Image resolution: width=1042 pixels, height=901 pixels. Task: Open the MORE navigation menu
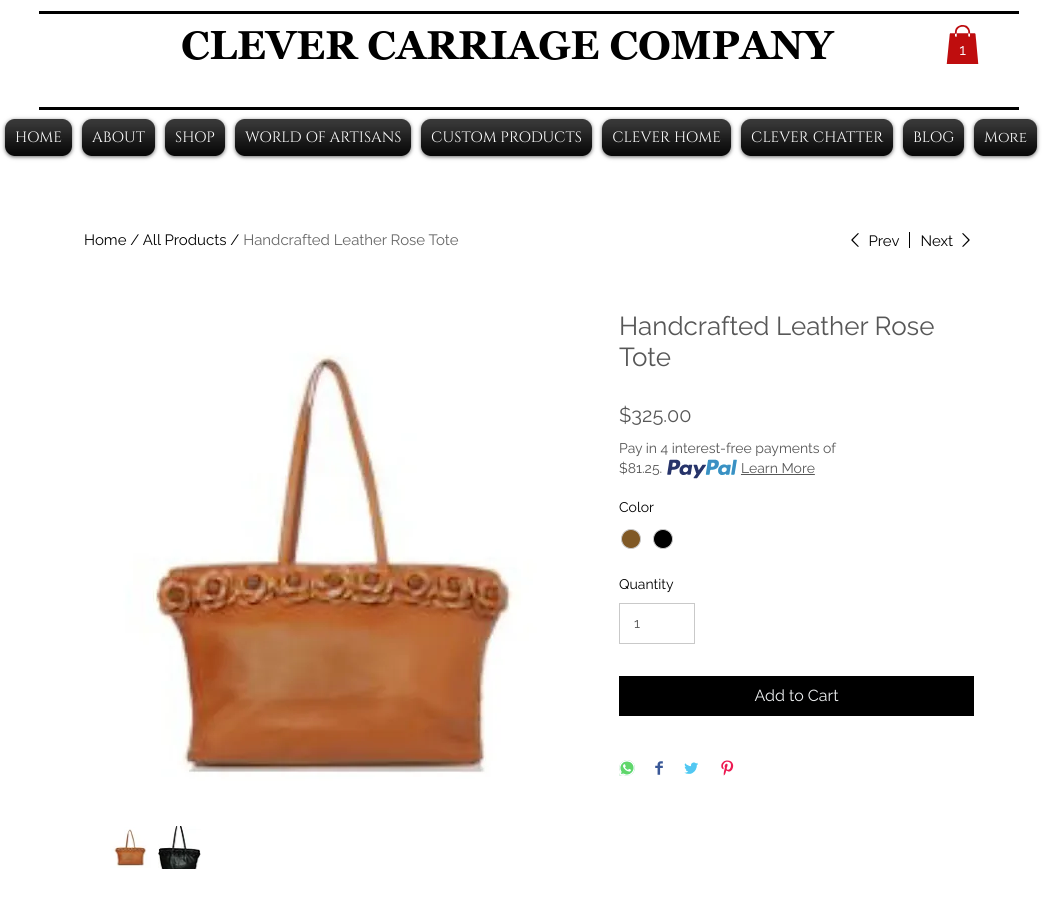(1005, 138)
